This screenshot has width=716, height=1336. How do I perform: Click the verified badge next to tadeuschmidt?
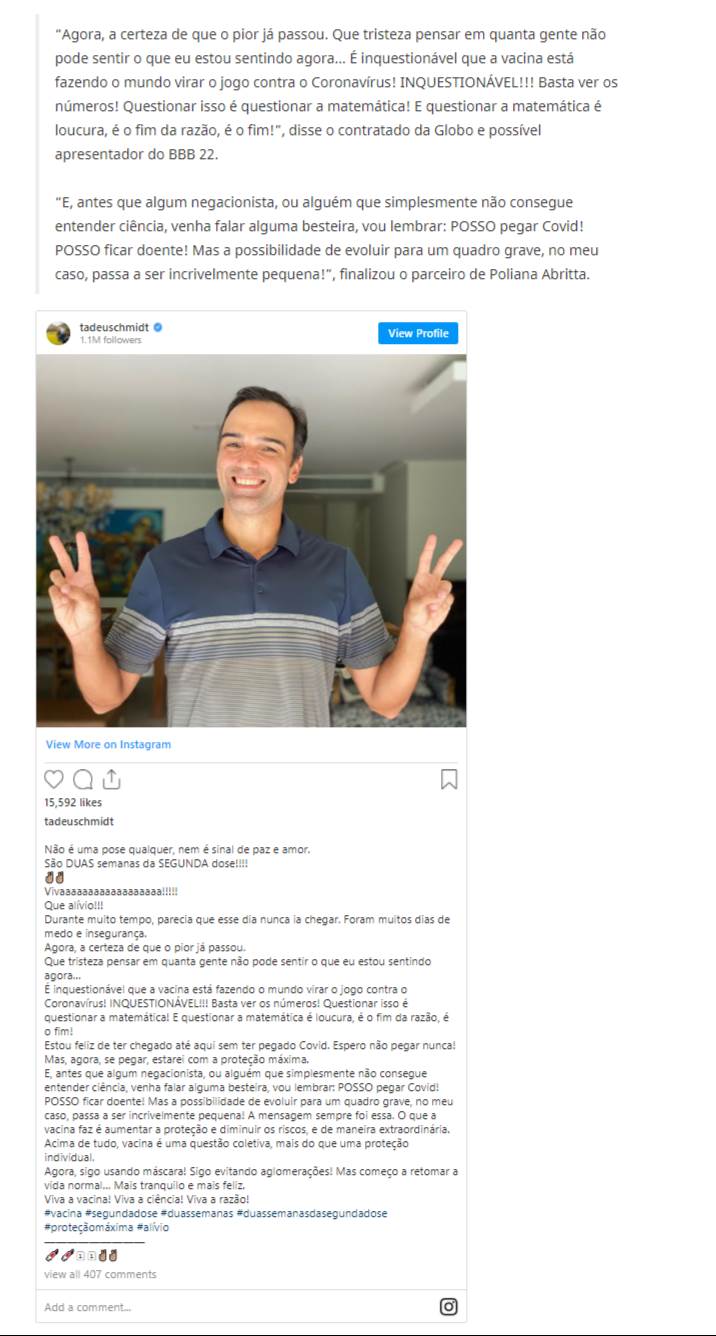tap(157, 327)
